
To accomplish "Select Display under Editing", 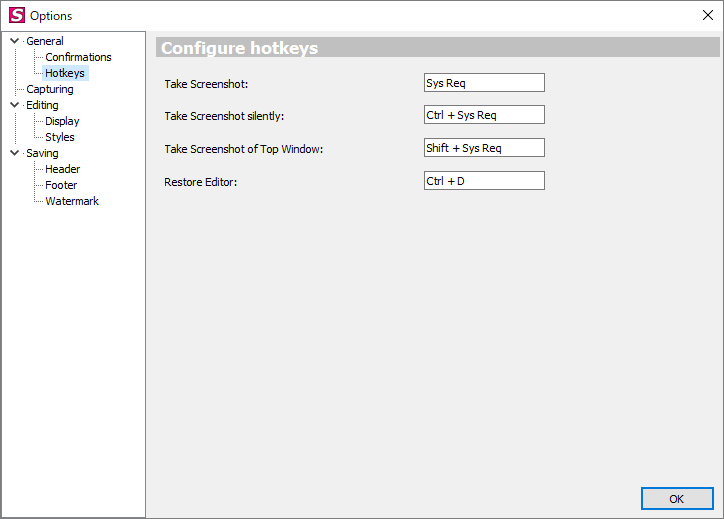I will click(62, 121).
